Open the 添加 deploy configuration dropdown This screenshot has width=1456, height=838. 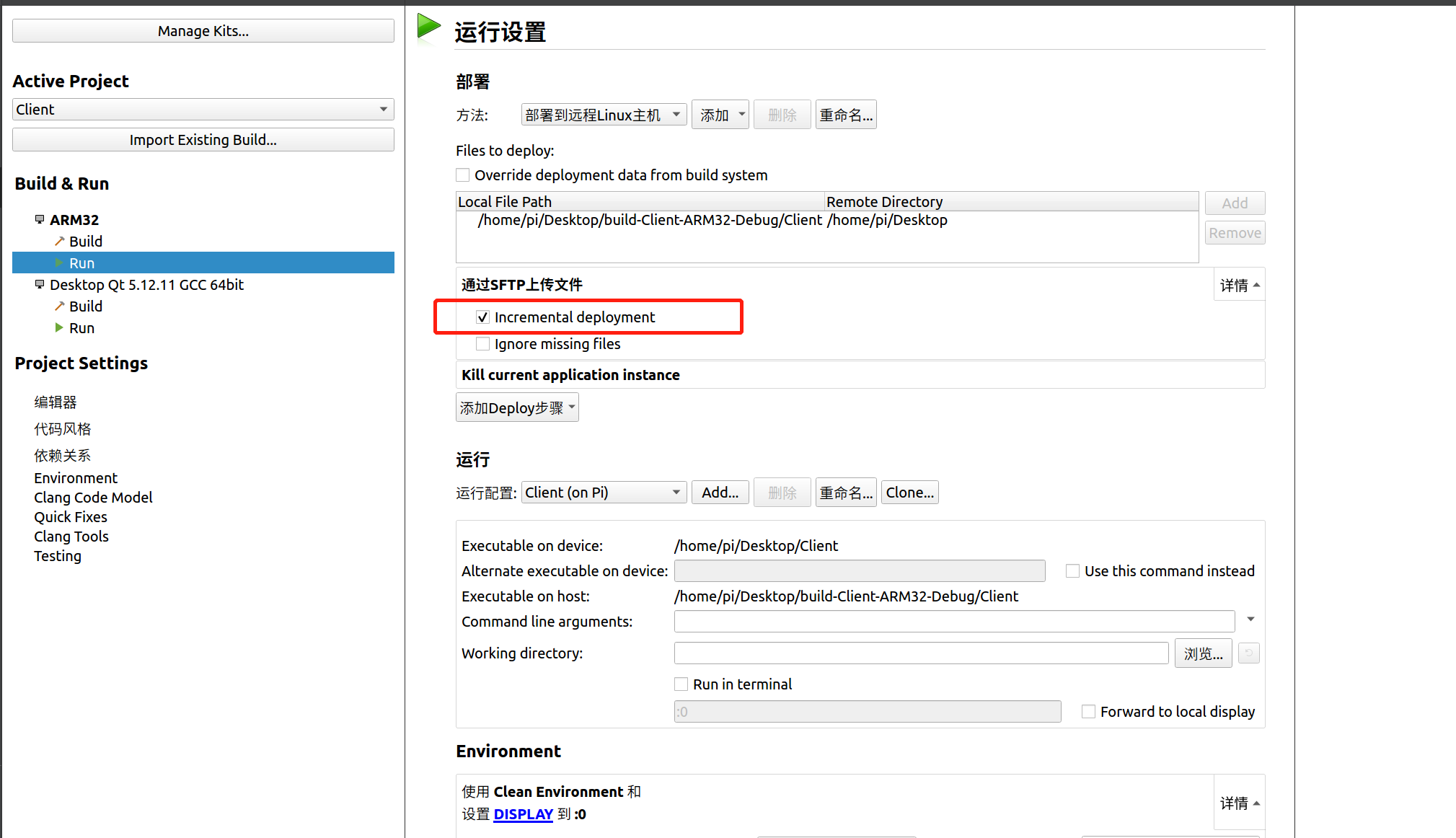click(x=720, y=115)
